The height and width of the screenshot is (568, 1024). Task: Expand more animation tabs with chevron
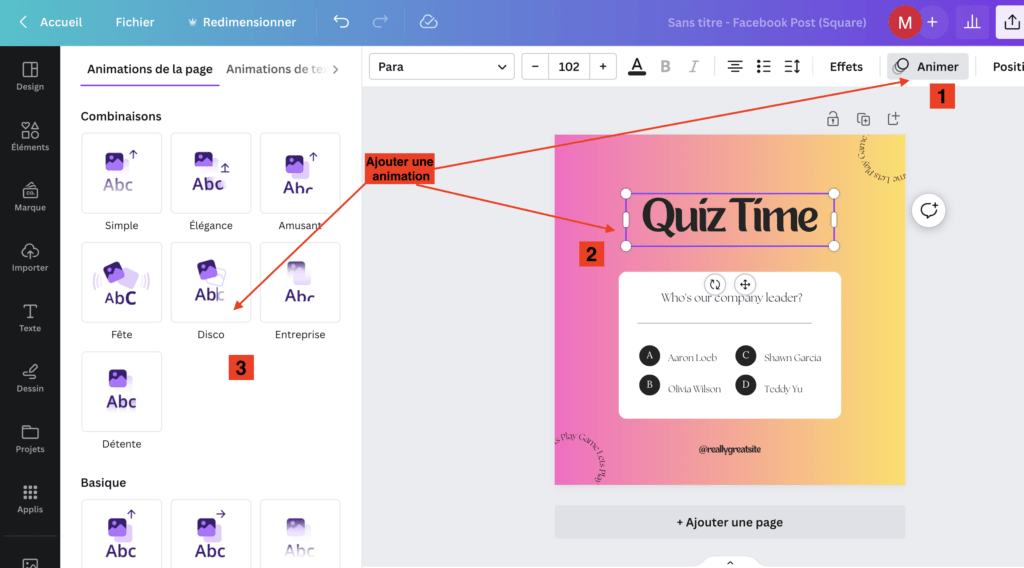(335, 69)
